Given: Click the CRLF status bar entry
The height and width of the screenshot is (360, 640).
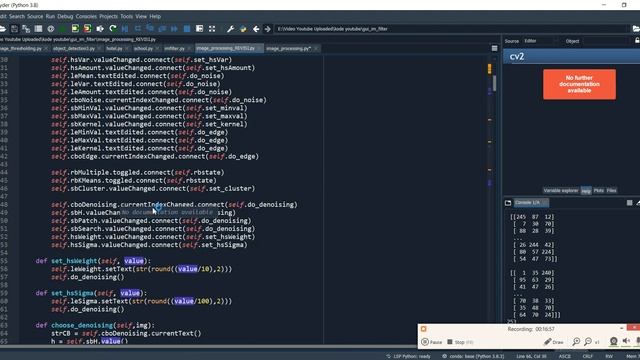Looking at the screenshot, I should (x=588, y=356).
